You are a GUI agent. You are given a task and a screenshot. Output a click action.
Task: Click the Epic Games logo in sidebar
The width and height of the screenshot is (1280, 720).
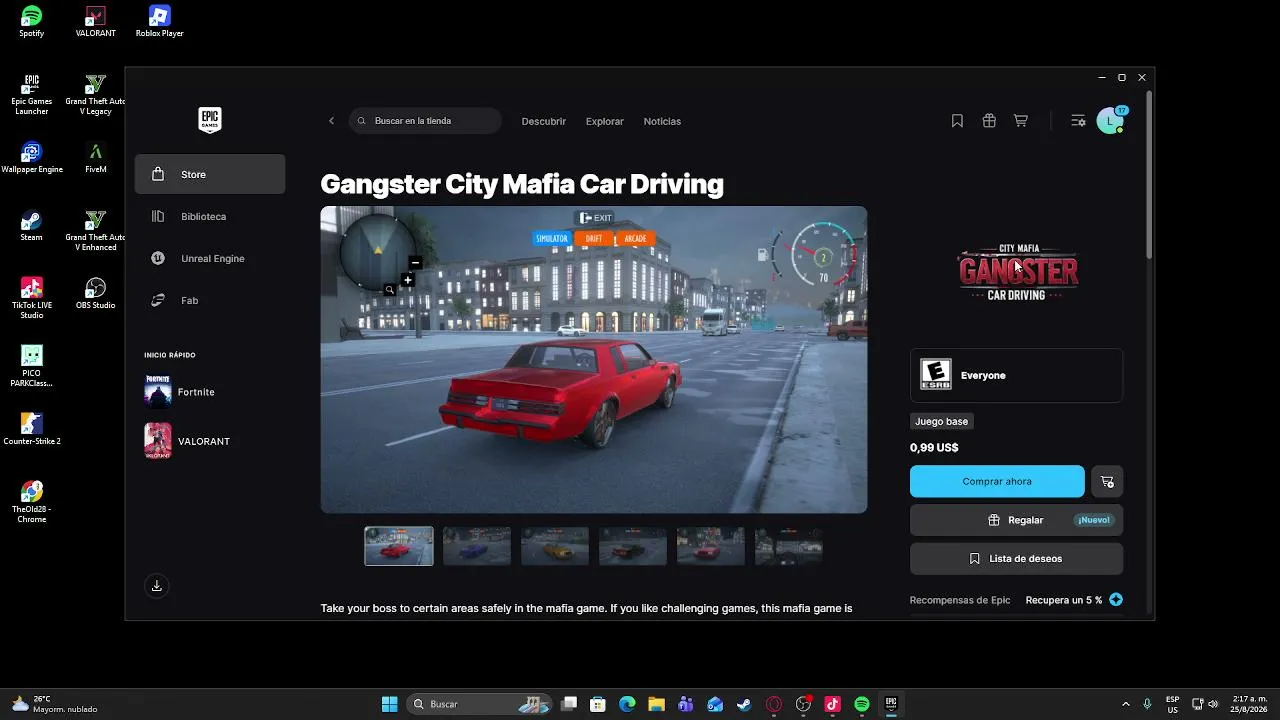(x=209, y=120)
